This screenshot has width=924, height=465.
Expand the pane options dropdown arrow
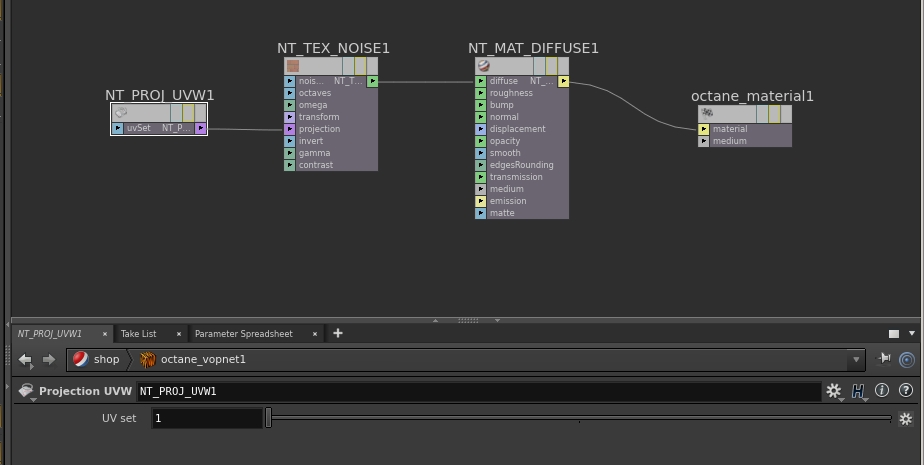click(912, 334)
